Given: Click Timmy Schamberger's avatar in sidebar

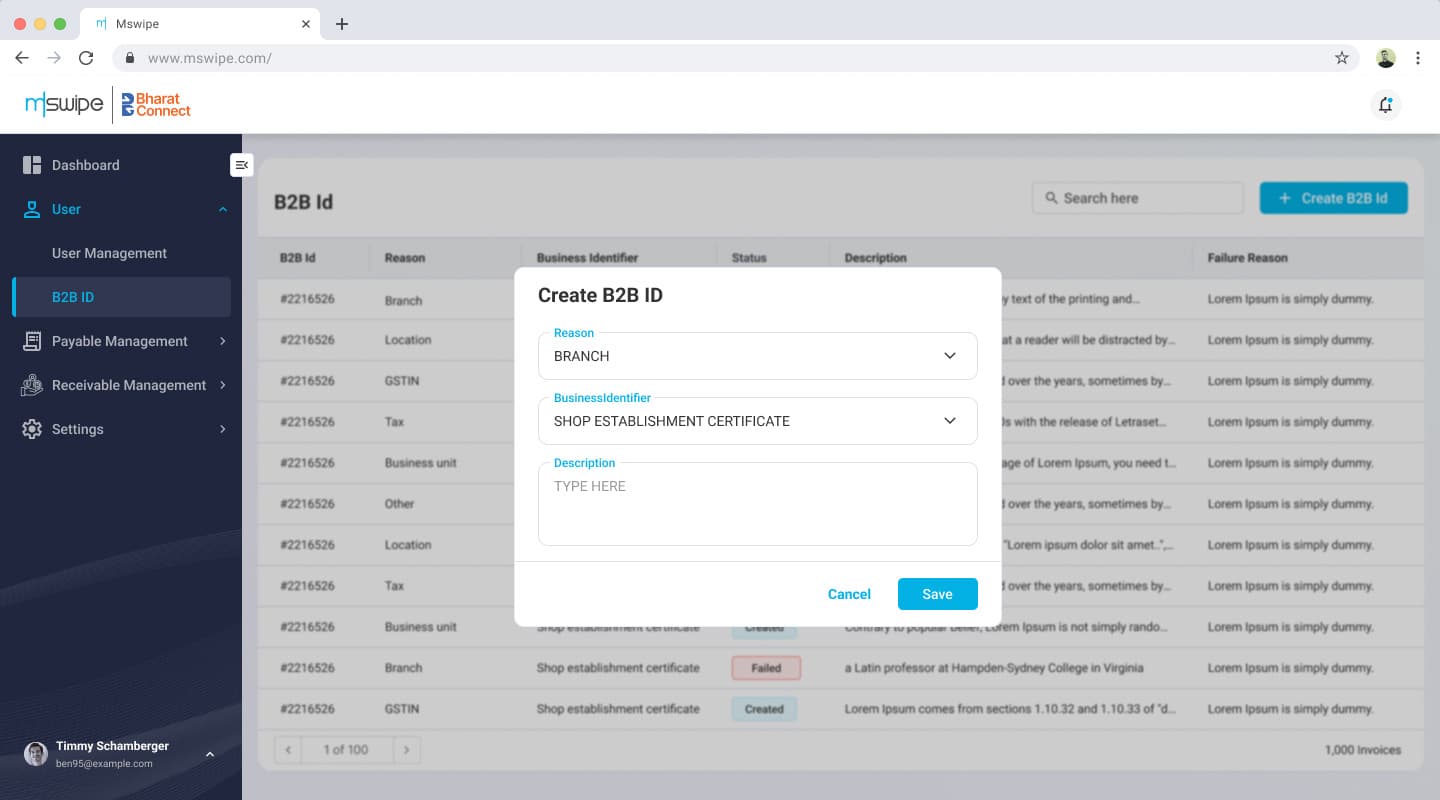Looking at the screenshot, I should click(x=36, y=754).
